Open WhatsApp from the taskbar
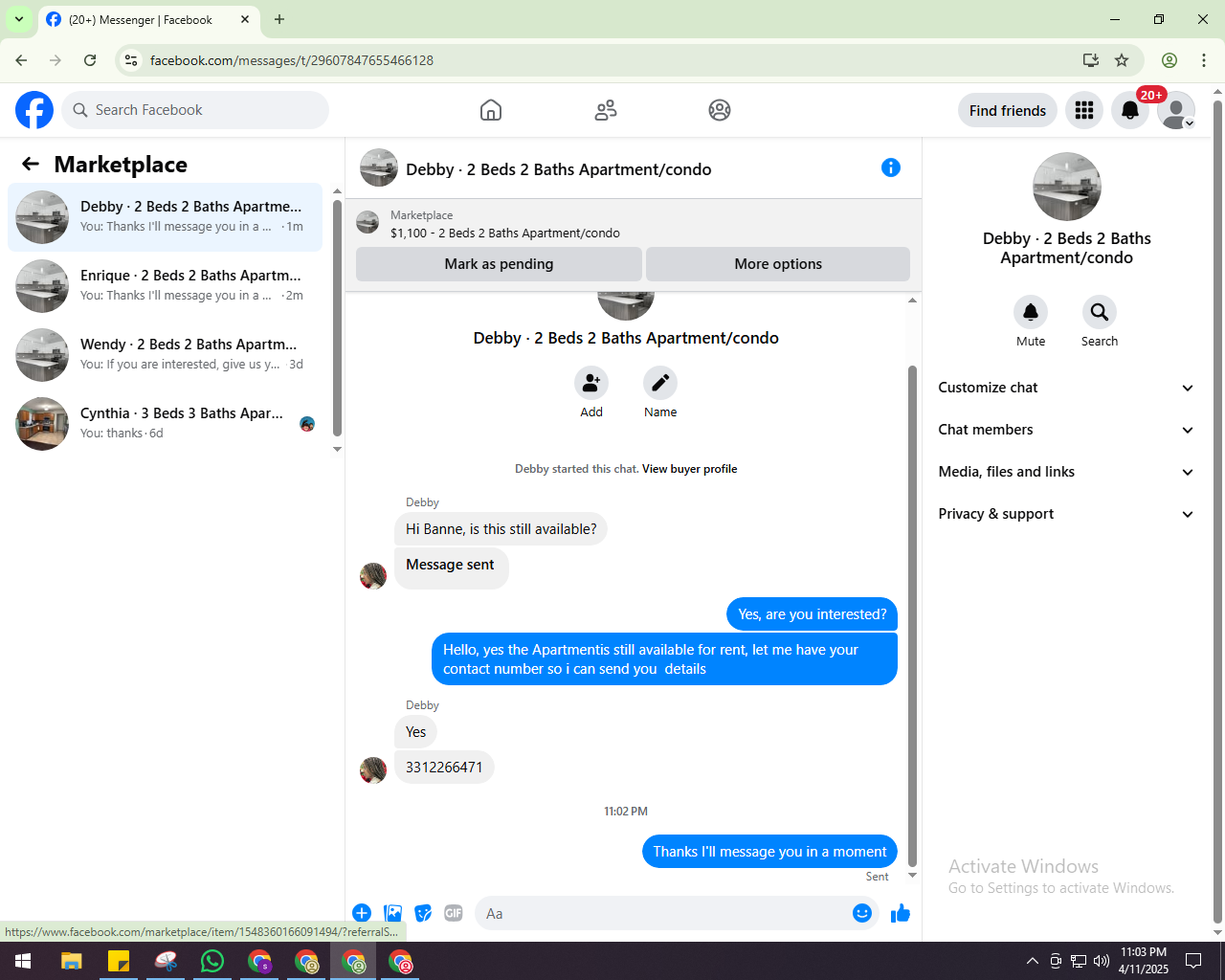Viewport: 1225px width, 980px height. (212, 961)
